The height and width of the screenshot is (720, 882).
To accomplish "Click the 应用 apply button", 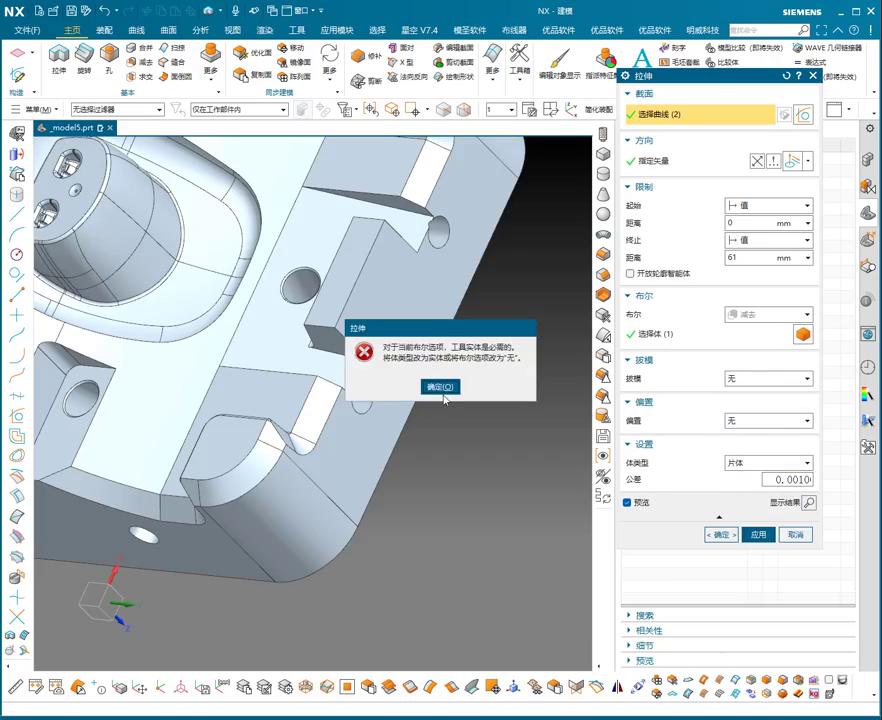I will pyautogui.click(x=758, y=535).
